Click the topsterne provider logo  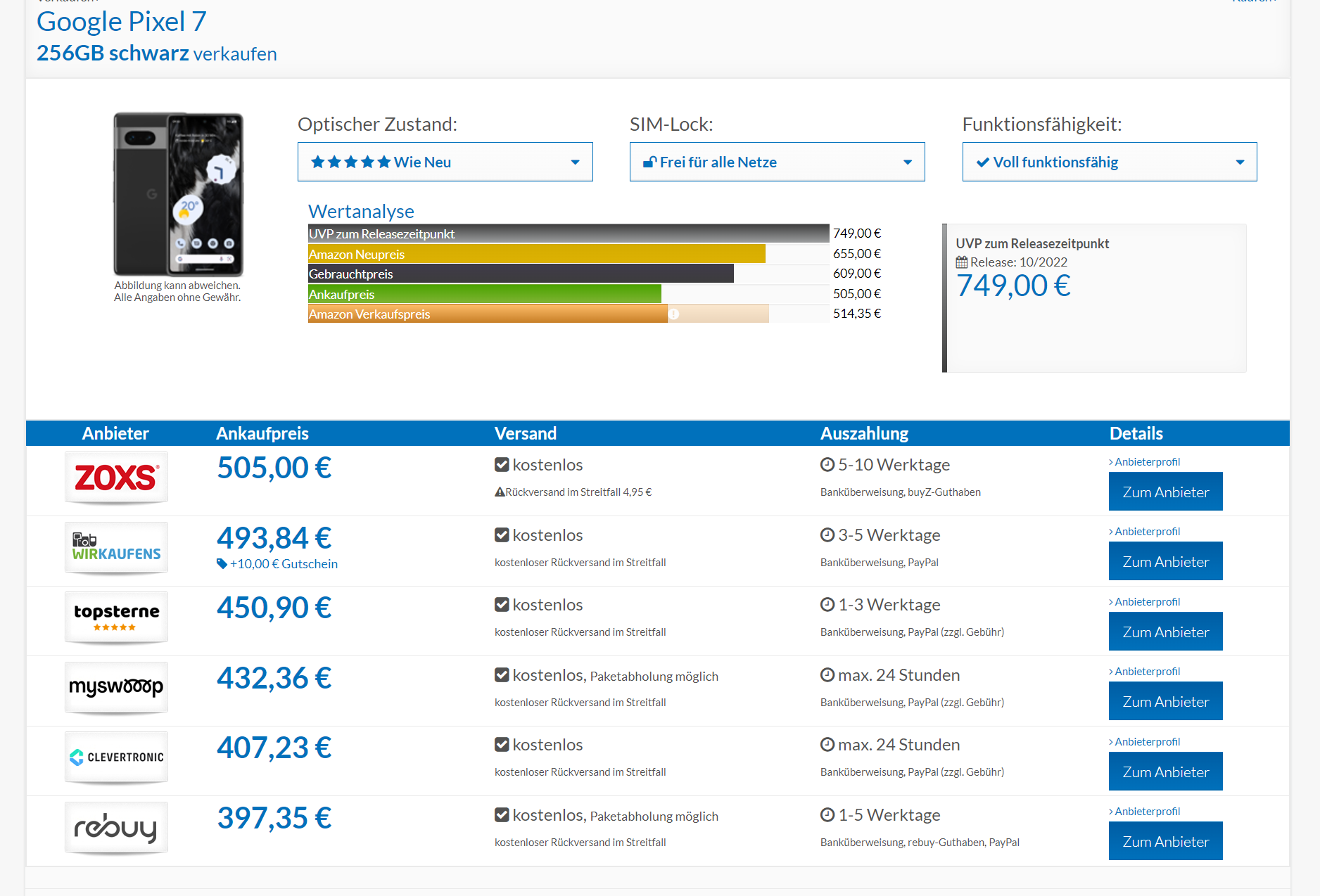[x=116, y=617]
